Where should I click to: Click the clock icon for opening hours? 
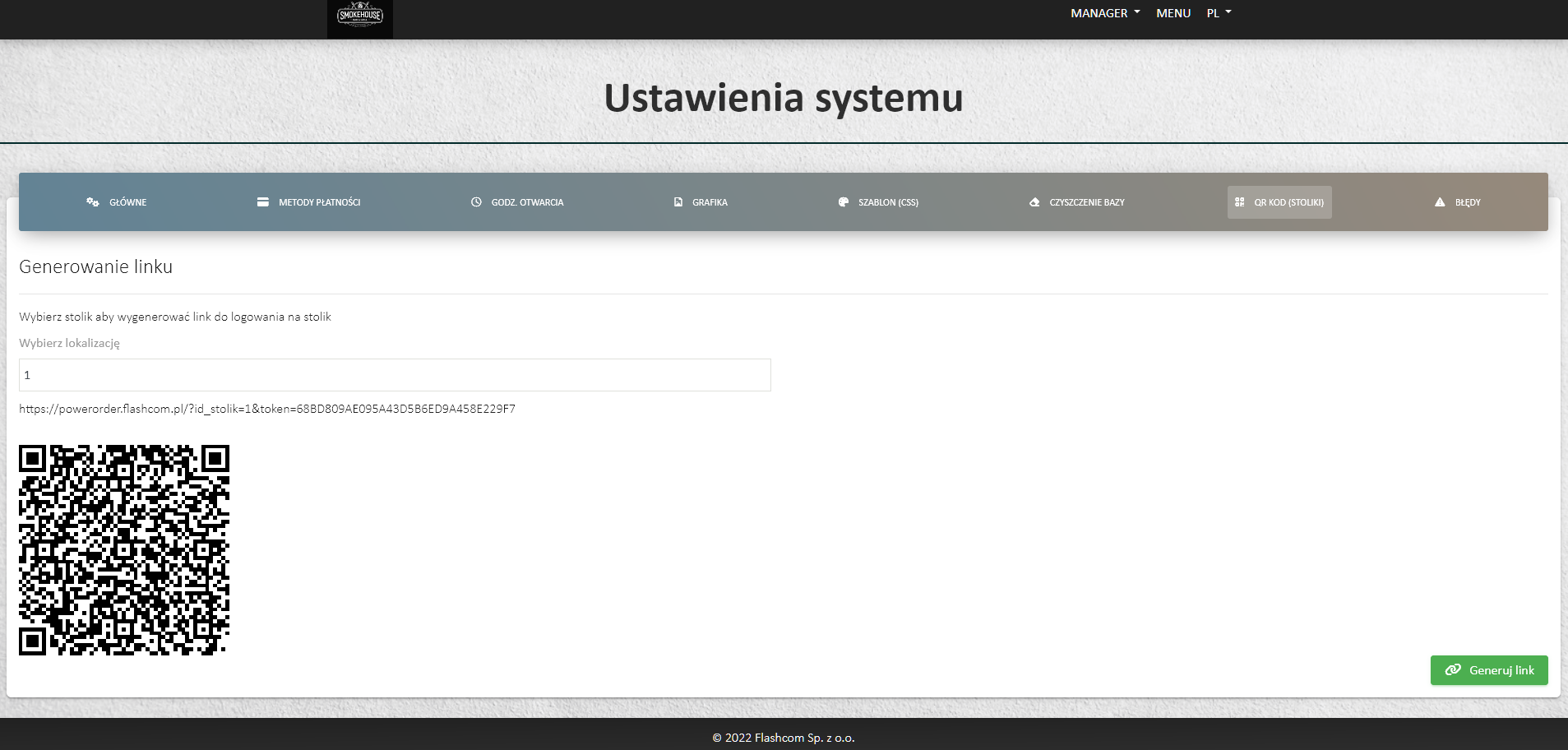(x=476, y=202)
